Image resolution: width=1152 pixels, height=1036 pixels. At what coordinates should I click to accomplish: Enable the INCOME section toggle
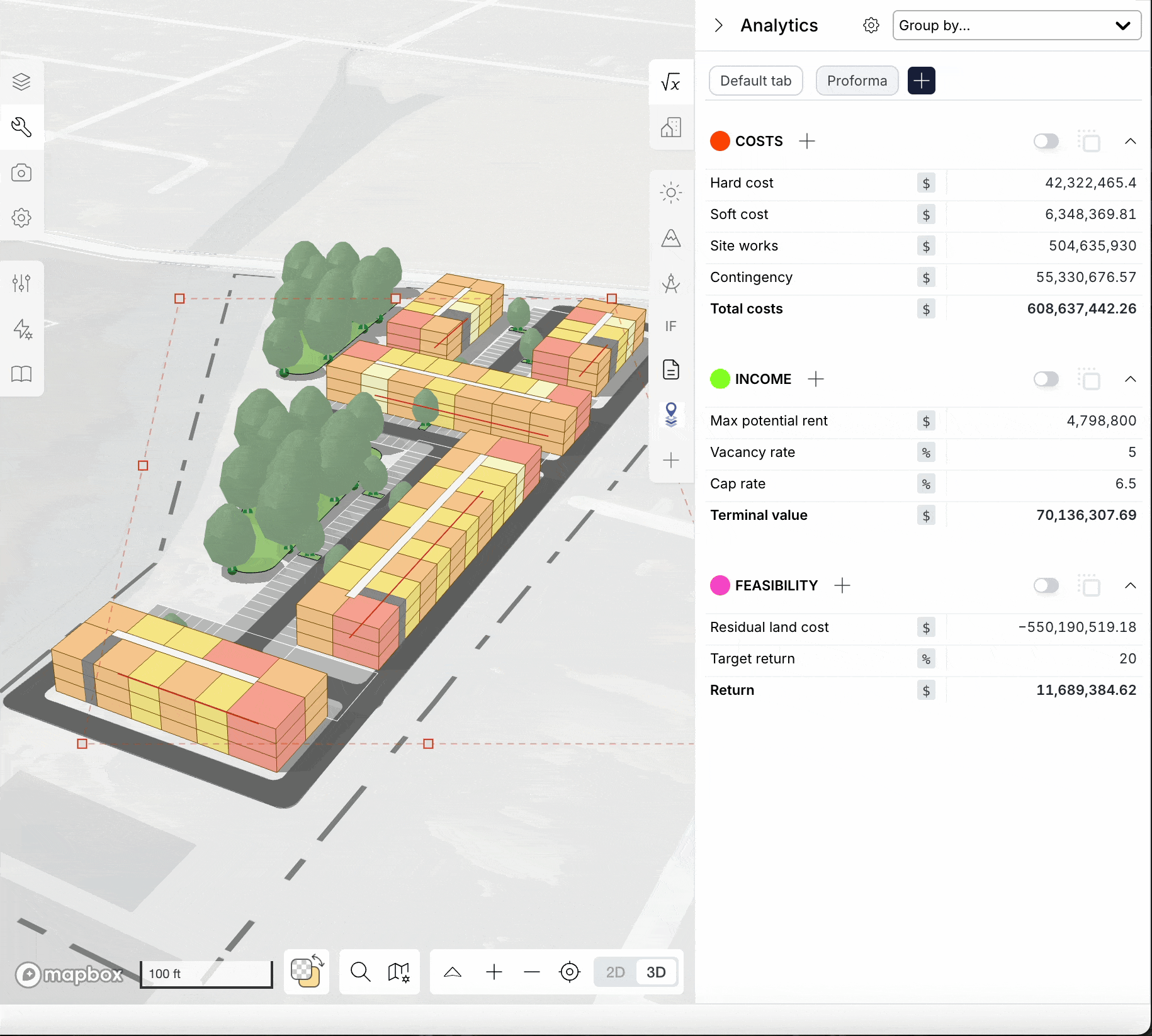pos(1046,379)
